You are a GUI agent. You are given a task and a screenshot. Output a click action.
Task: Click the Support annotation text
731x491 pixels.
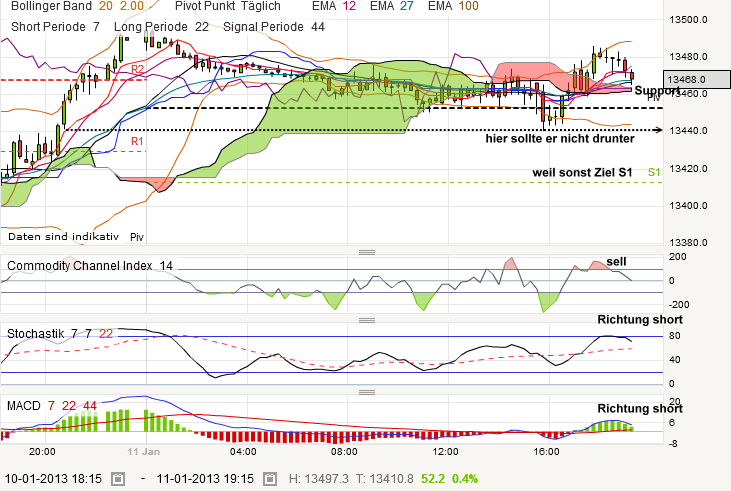coord(656,90)
